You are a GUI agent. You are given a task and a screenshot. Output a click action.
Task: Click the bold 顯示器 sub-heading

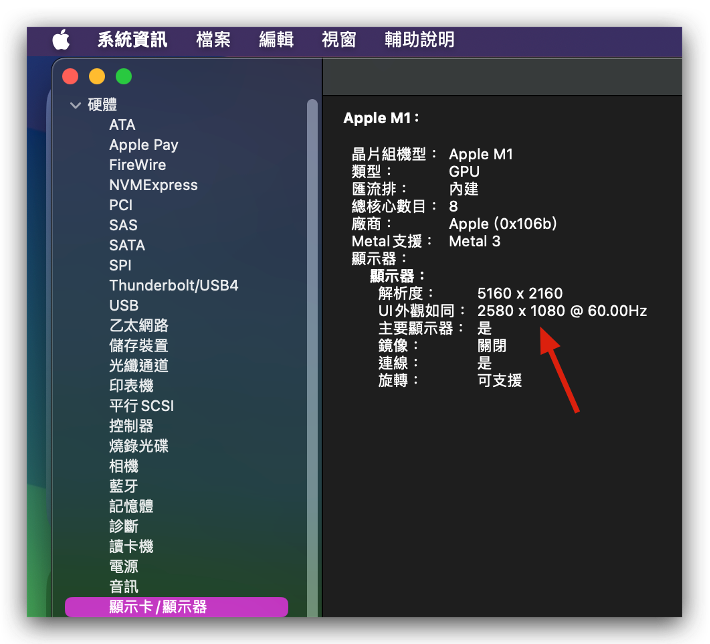[x=397, y=276]
